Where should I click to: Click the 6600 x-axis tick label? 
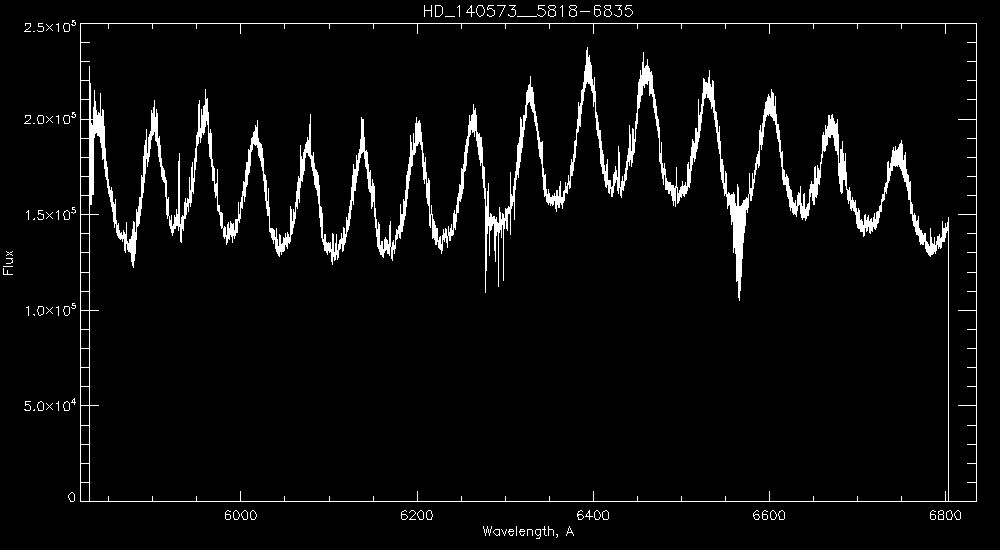point(769,516)
